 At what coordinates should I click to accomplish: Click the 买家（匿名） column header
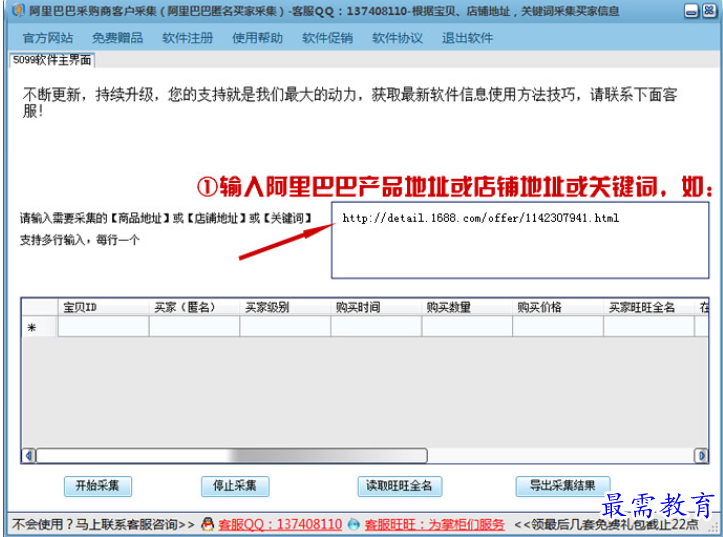194,307
